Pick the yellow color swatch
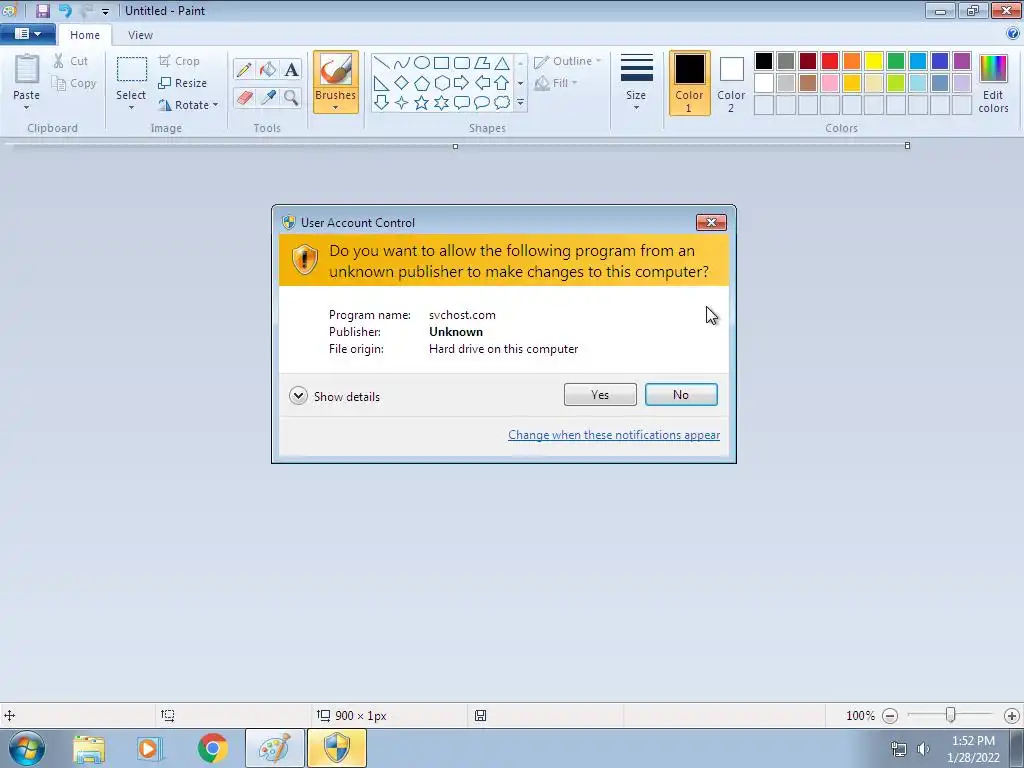Screen dimensions: 1024x768 [874, 61]
